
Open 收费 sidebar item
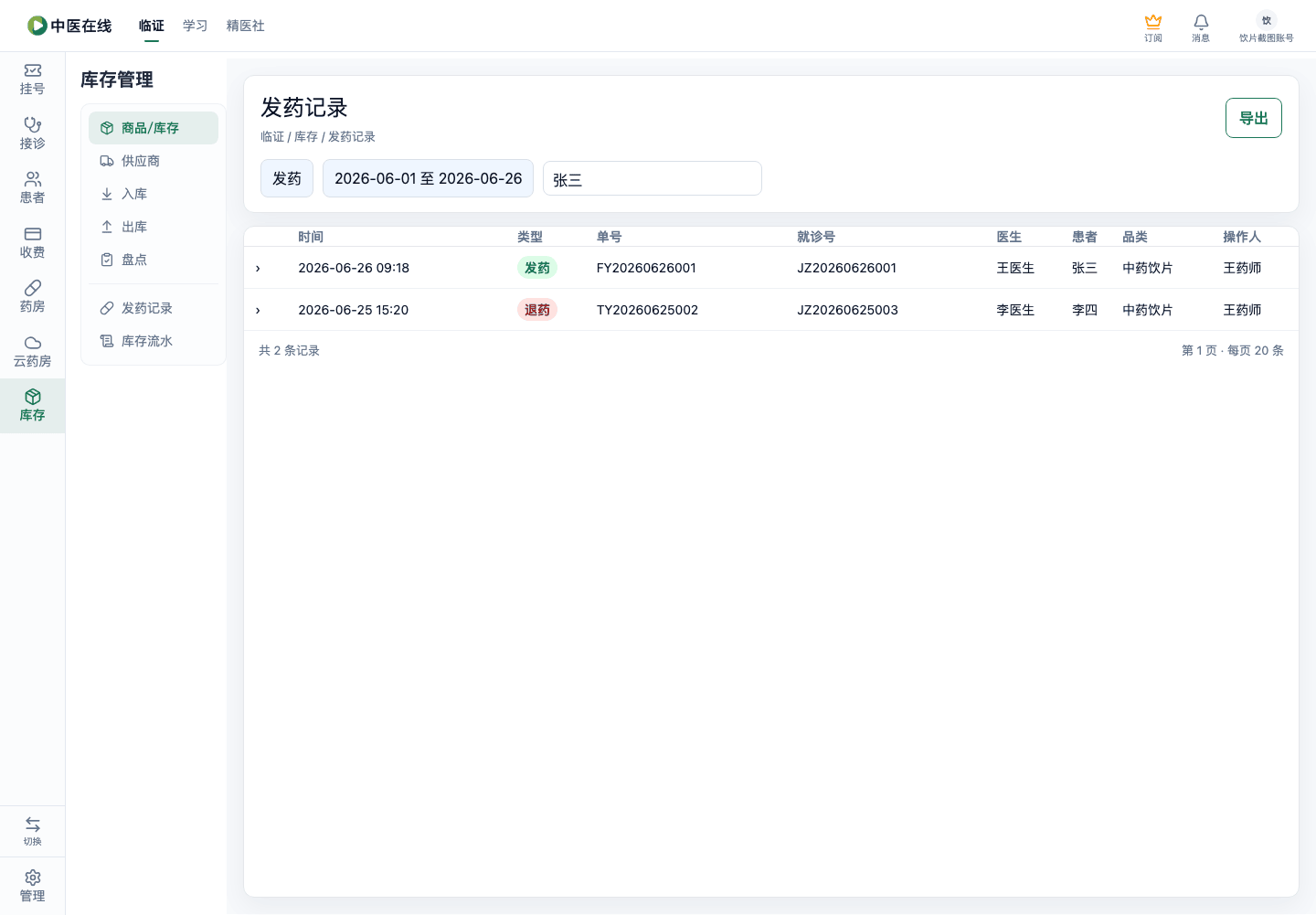coord(33,243)
